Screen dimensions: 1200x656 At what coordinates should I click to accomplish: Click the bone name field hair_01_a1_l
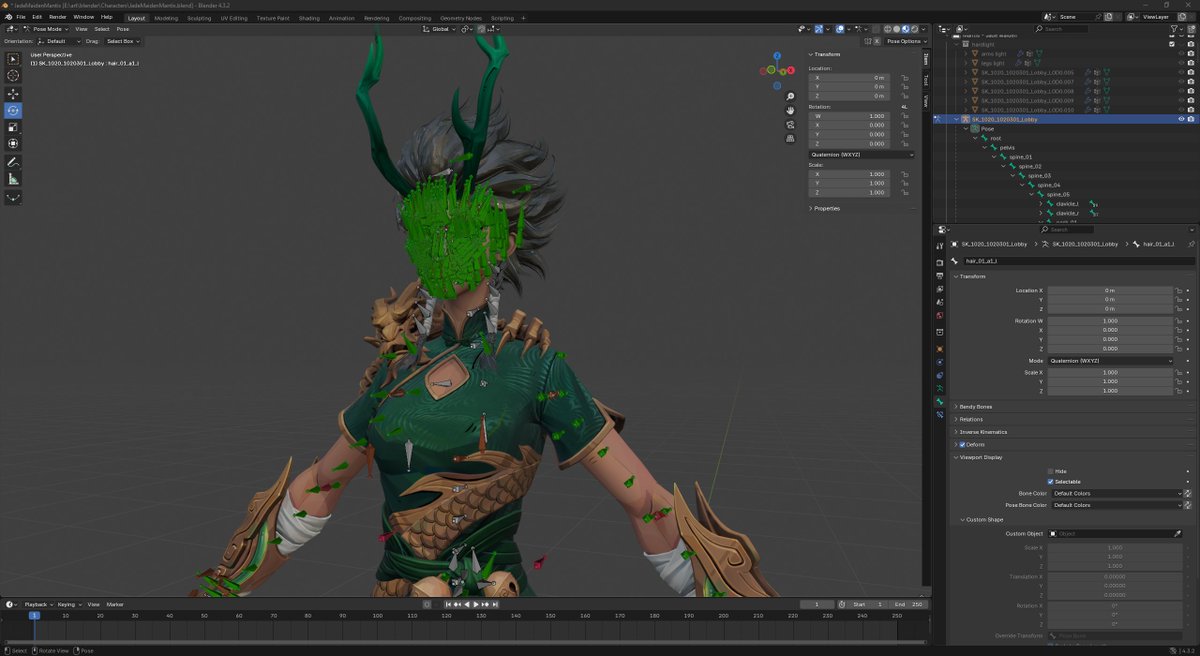tap(1077, 260)
